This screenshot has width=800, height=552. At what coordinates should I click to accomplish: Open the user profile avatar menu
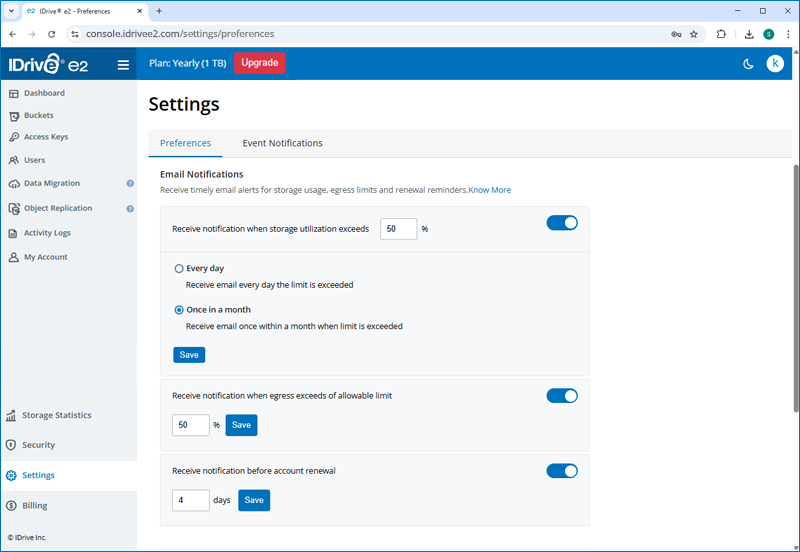point(775,64)
